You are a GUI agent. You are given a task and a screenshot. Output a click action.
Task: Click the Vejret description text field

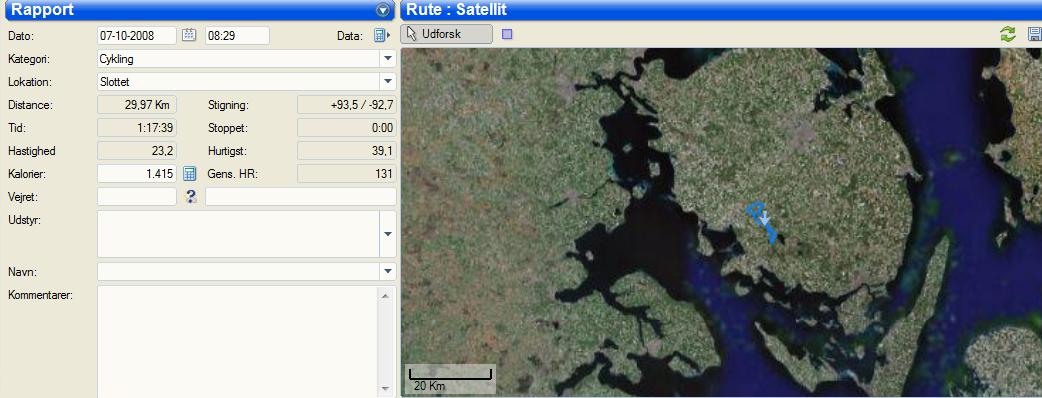tap(300, 196)
